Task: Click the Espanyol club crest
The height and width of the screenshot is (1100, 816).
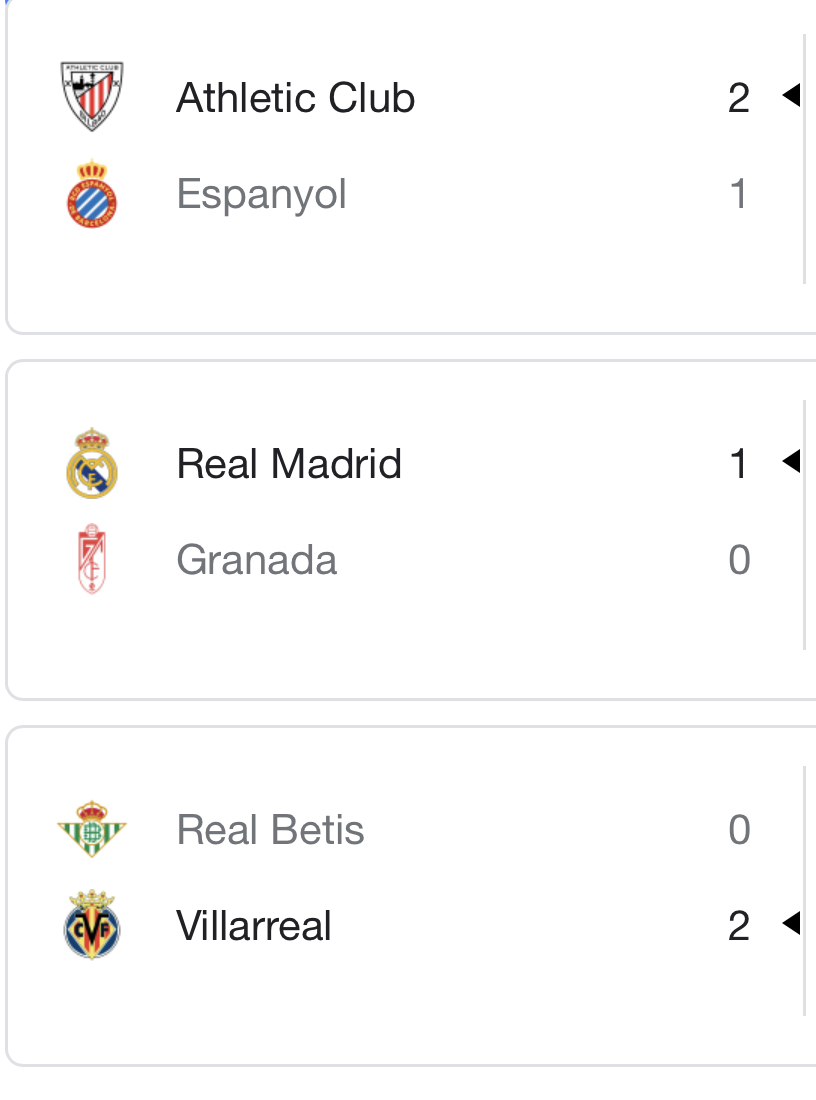Action: (x=92, y=193)
